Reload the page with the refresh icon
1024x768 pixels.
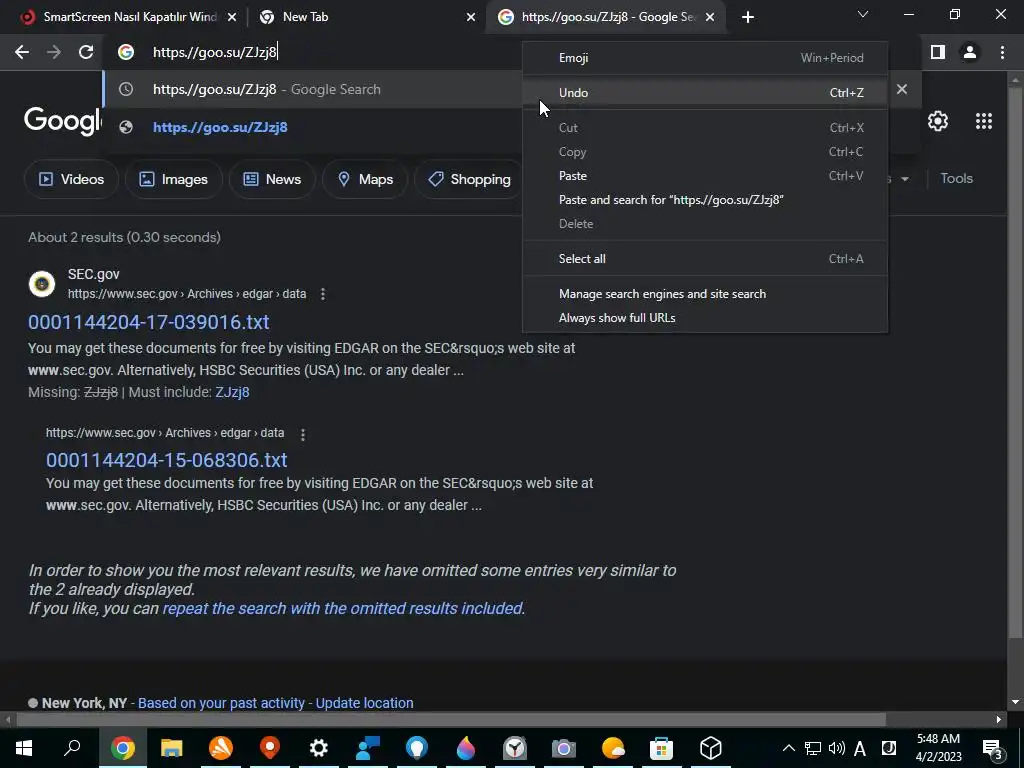pos(86,52)
